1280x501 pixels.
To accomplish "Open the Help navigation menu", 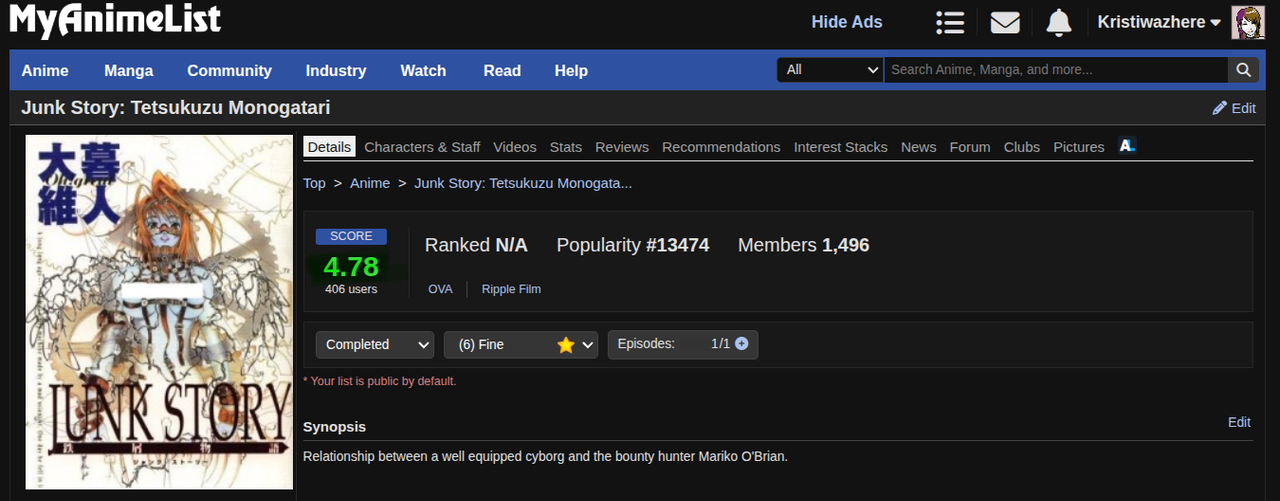I will click(x=571, y=71).
